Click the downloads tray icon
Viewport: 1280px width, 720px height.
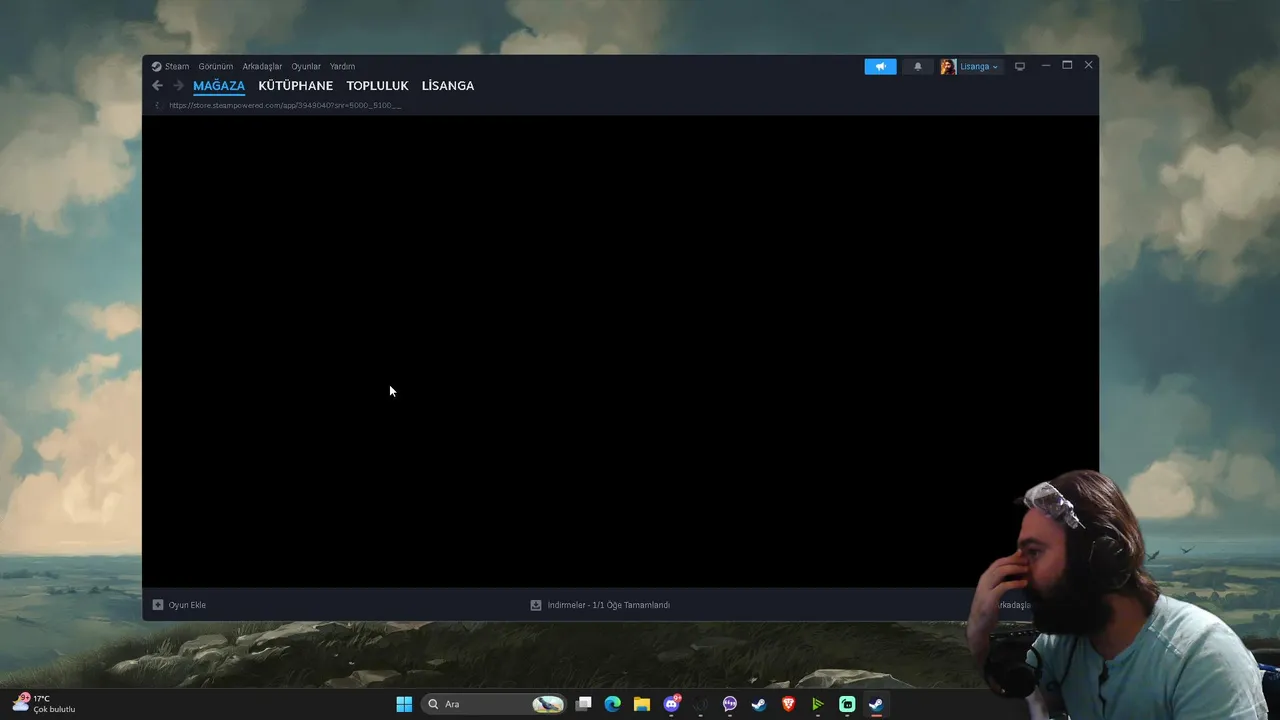pyautogui.click(x=536, y=605)
